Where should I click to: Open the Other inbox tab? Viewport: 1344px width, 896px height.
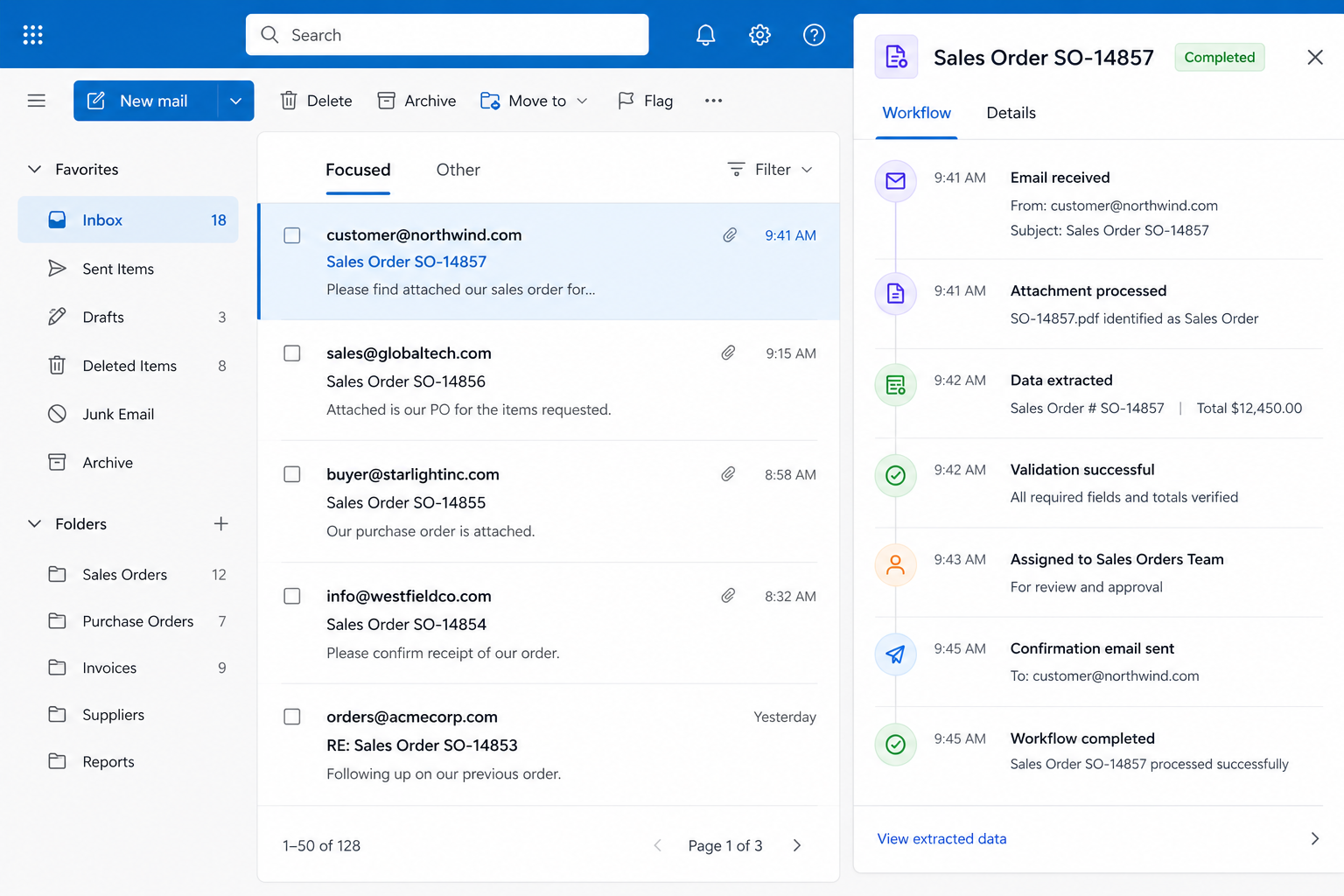tap(458, 170)
